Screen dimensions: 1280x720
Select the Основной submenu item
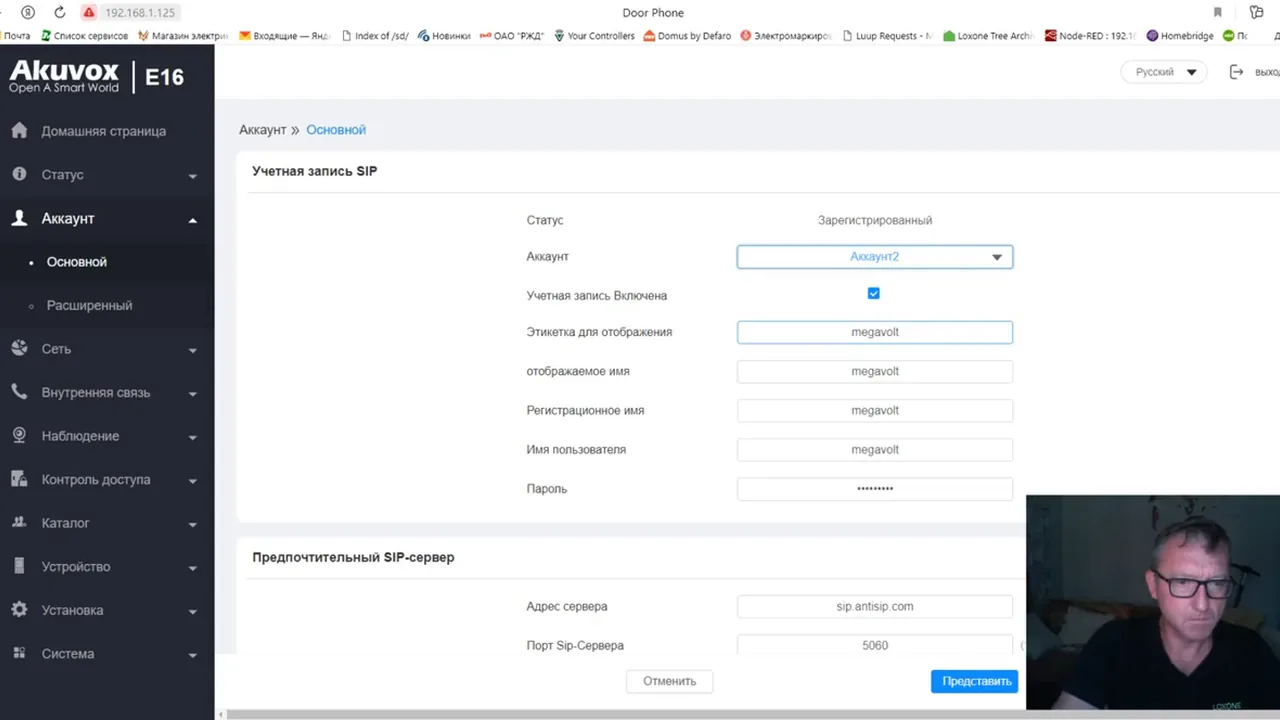pyautogui.click(x=76, y=262)
